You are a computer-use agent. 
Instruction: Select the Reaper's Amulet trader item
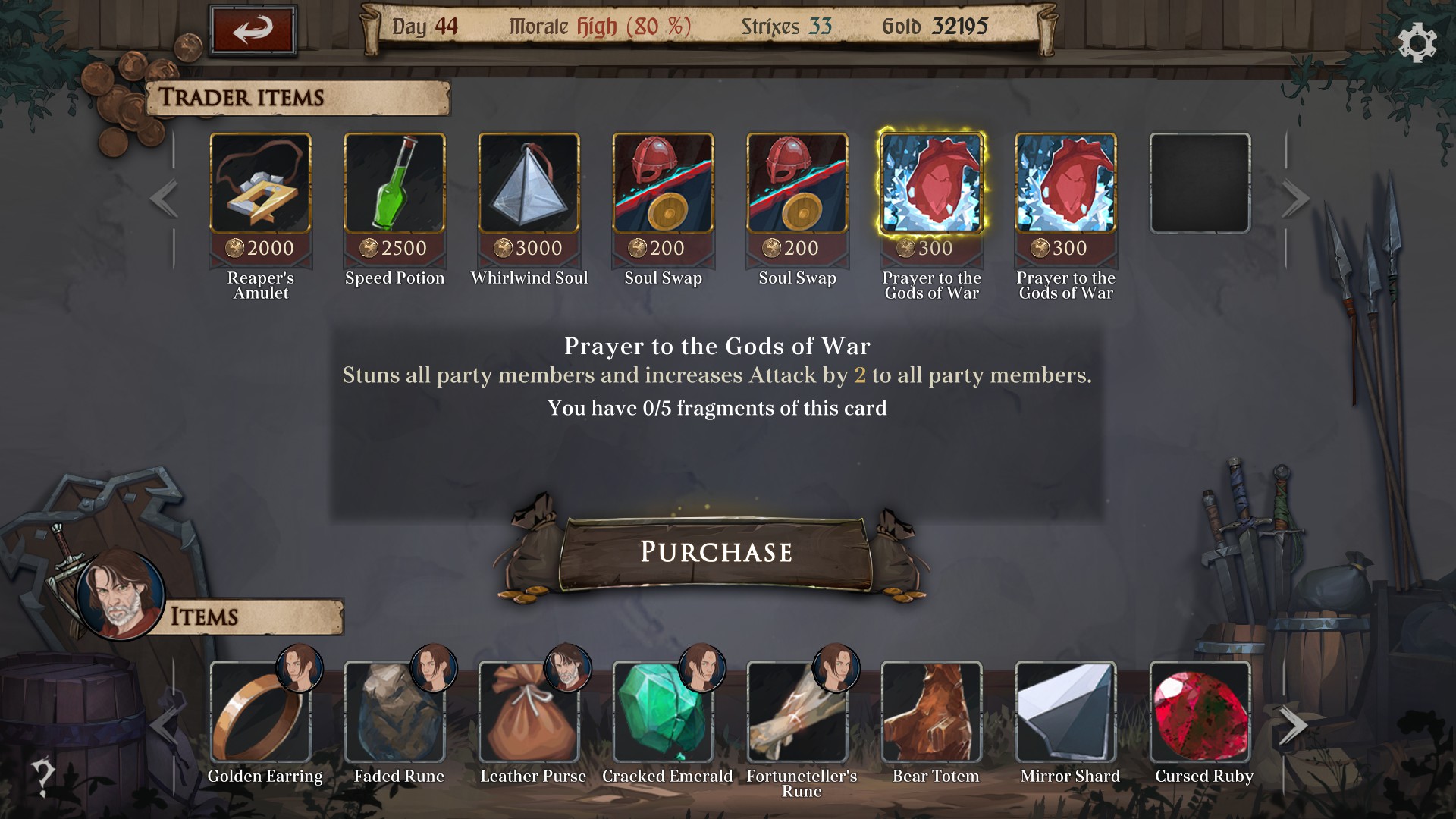tap(260, 183)
